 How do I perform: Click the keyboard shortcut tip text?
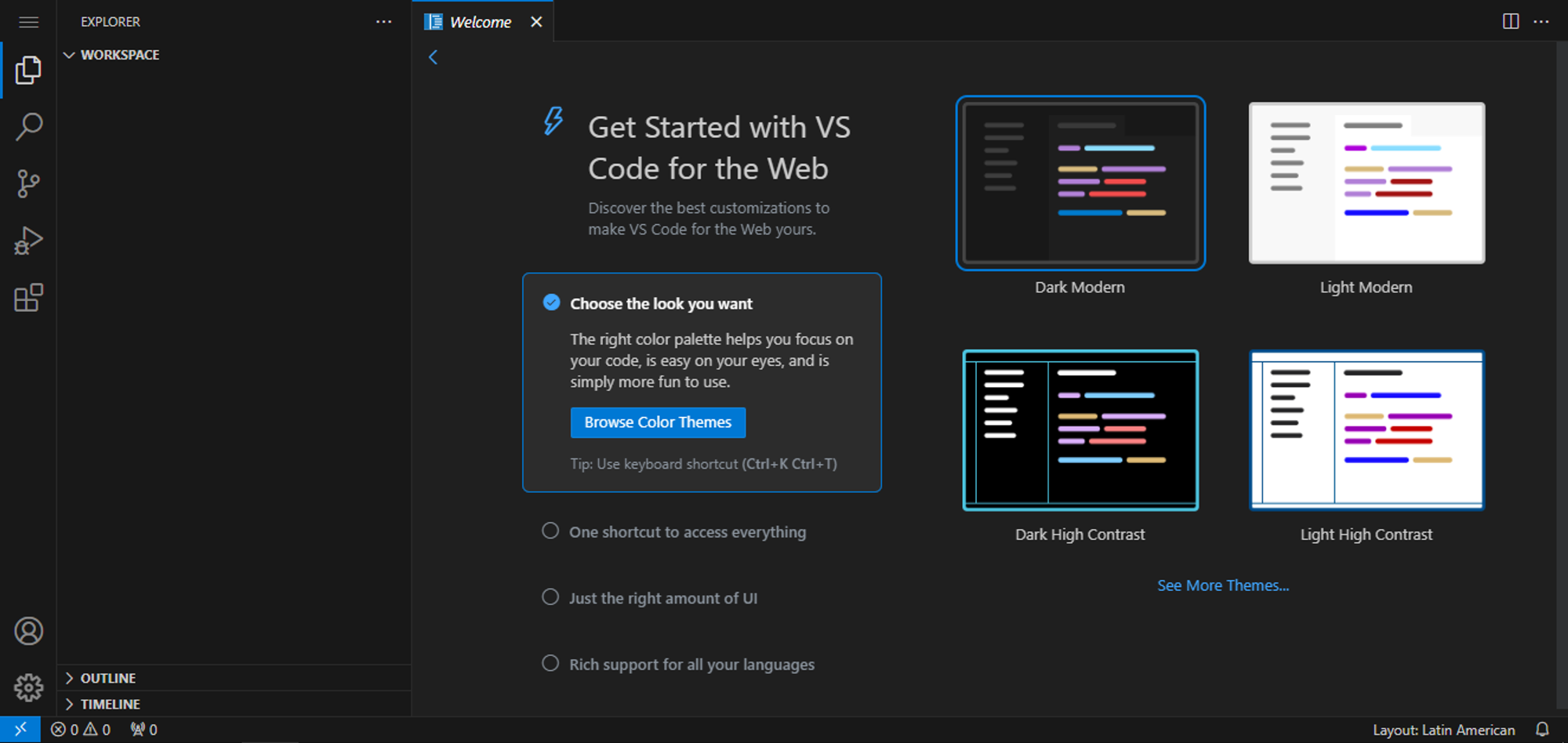pos(703,464)
